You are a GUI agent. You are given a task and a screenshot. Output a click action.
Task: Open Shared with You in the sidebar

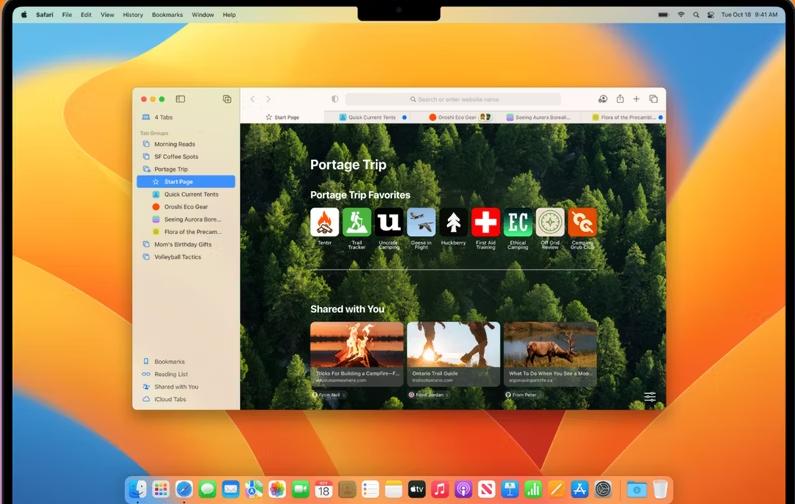(x=186, y=387)
